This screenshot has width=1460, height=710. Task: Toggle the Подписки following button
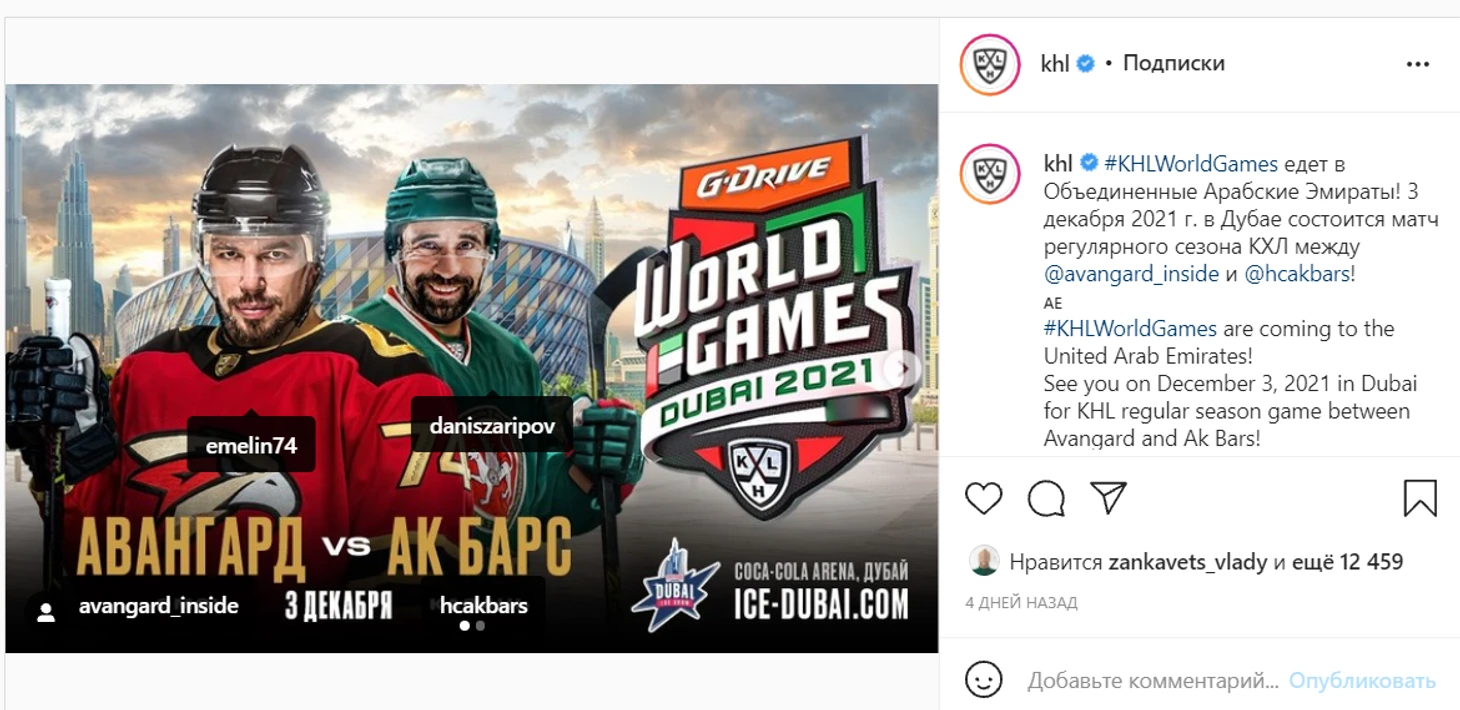pos(1174,63)
